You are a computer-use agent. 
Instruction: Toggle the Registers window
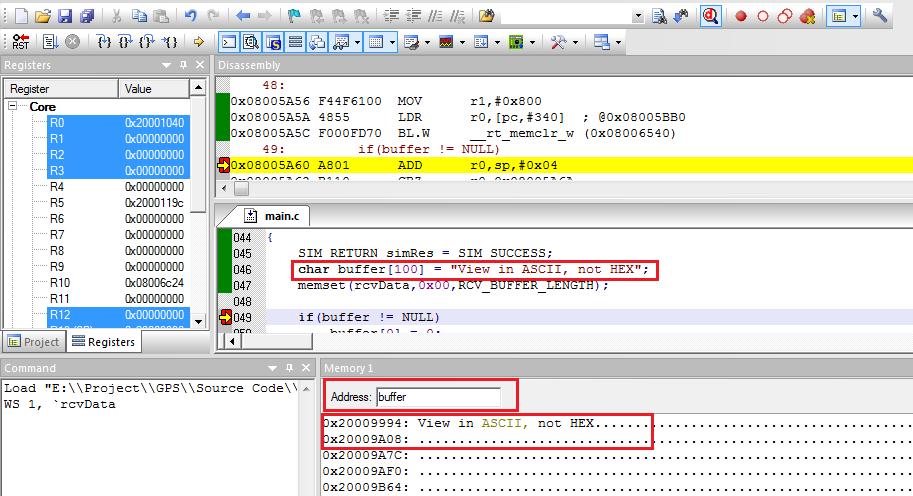click(x=295, y=42)
